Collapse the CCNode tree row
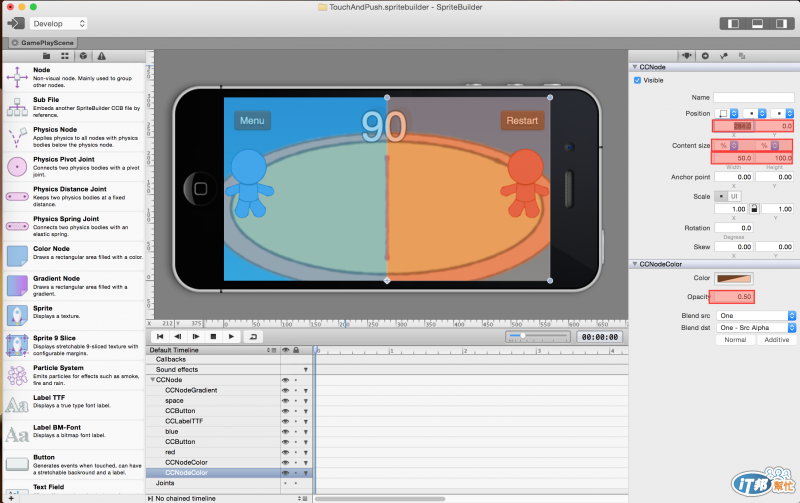This screenshot has height=503, width=800. 153,380
